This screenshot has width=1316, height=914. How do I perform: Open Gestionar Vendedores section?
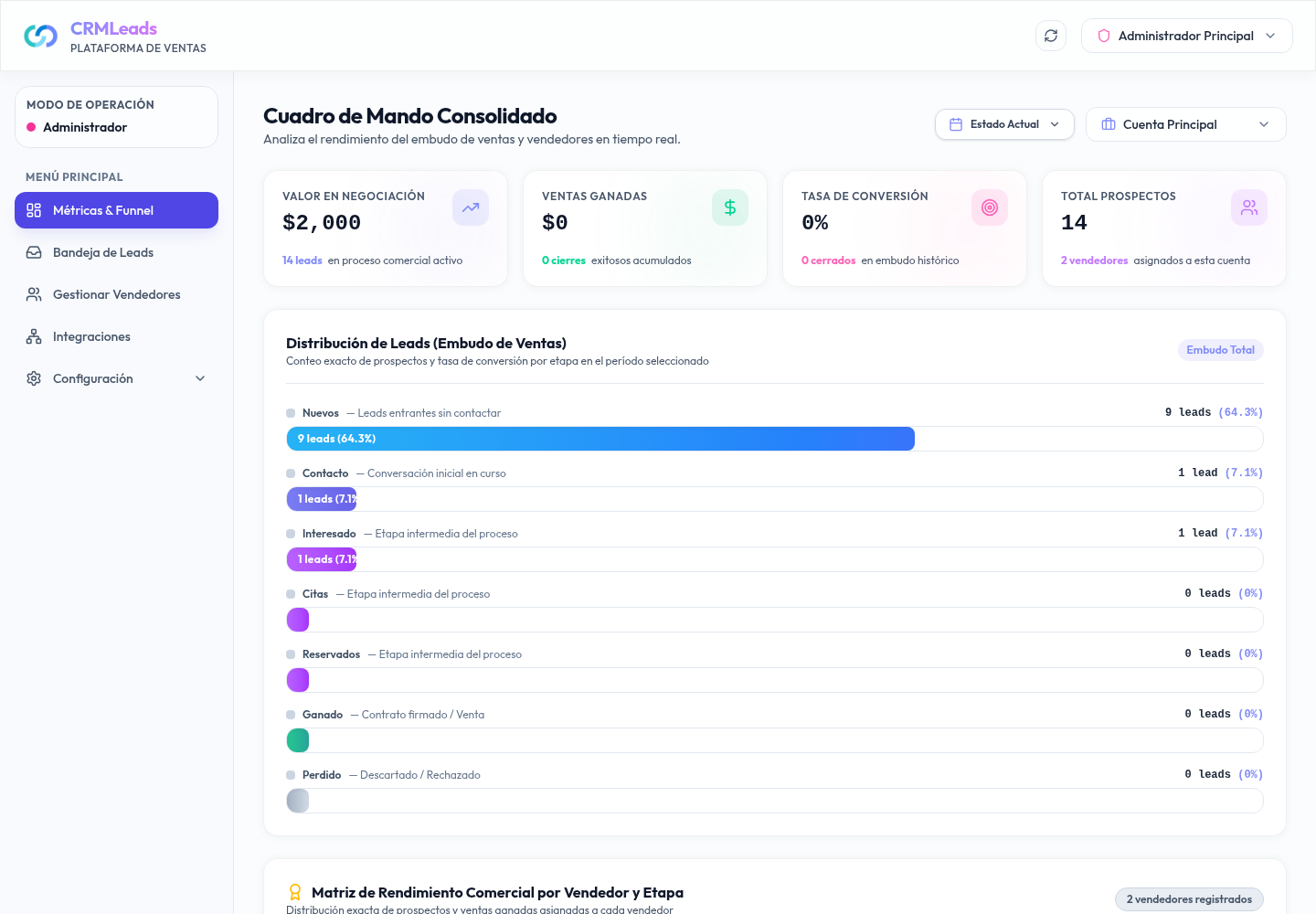116,294
